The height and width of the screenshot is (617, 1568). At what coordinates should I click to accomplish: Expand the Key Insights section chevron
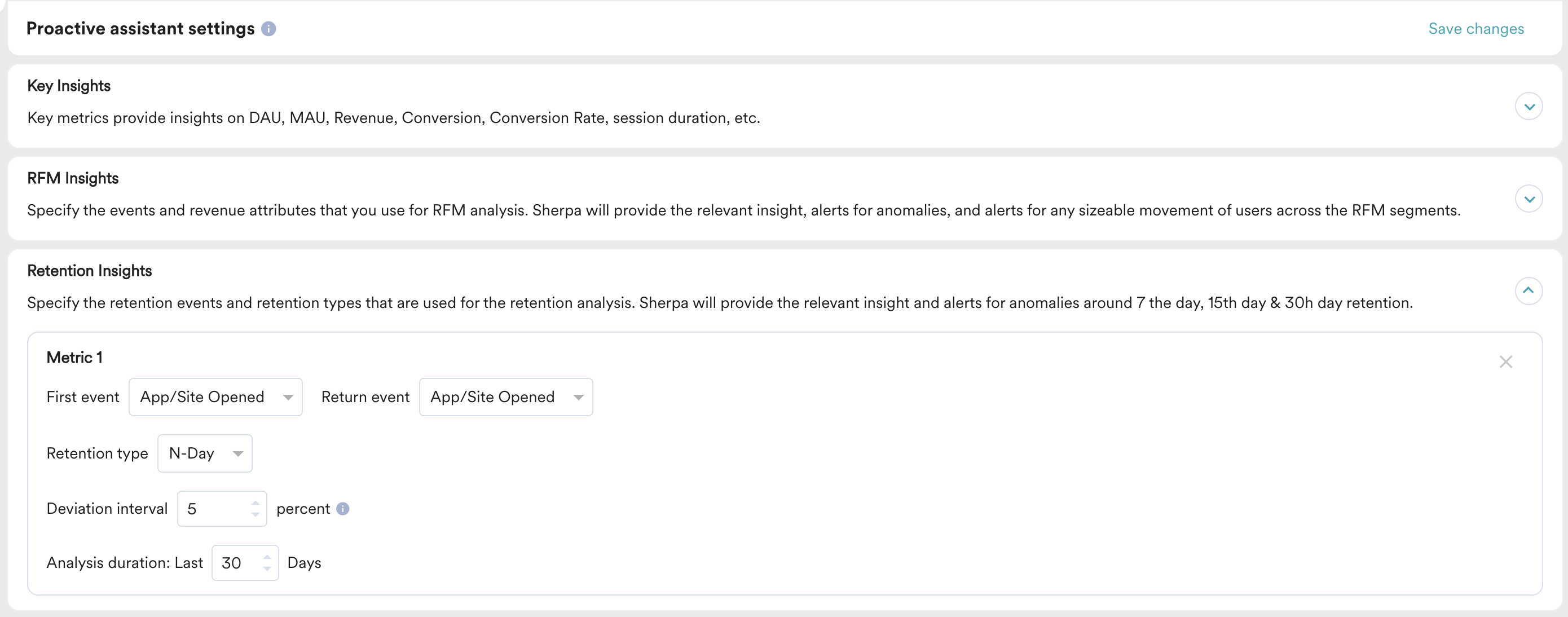point(1529,107)
